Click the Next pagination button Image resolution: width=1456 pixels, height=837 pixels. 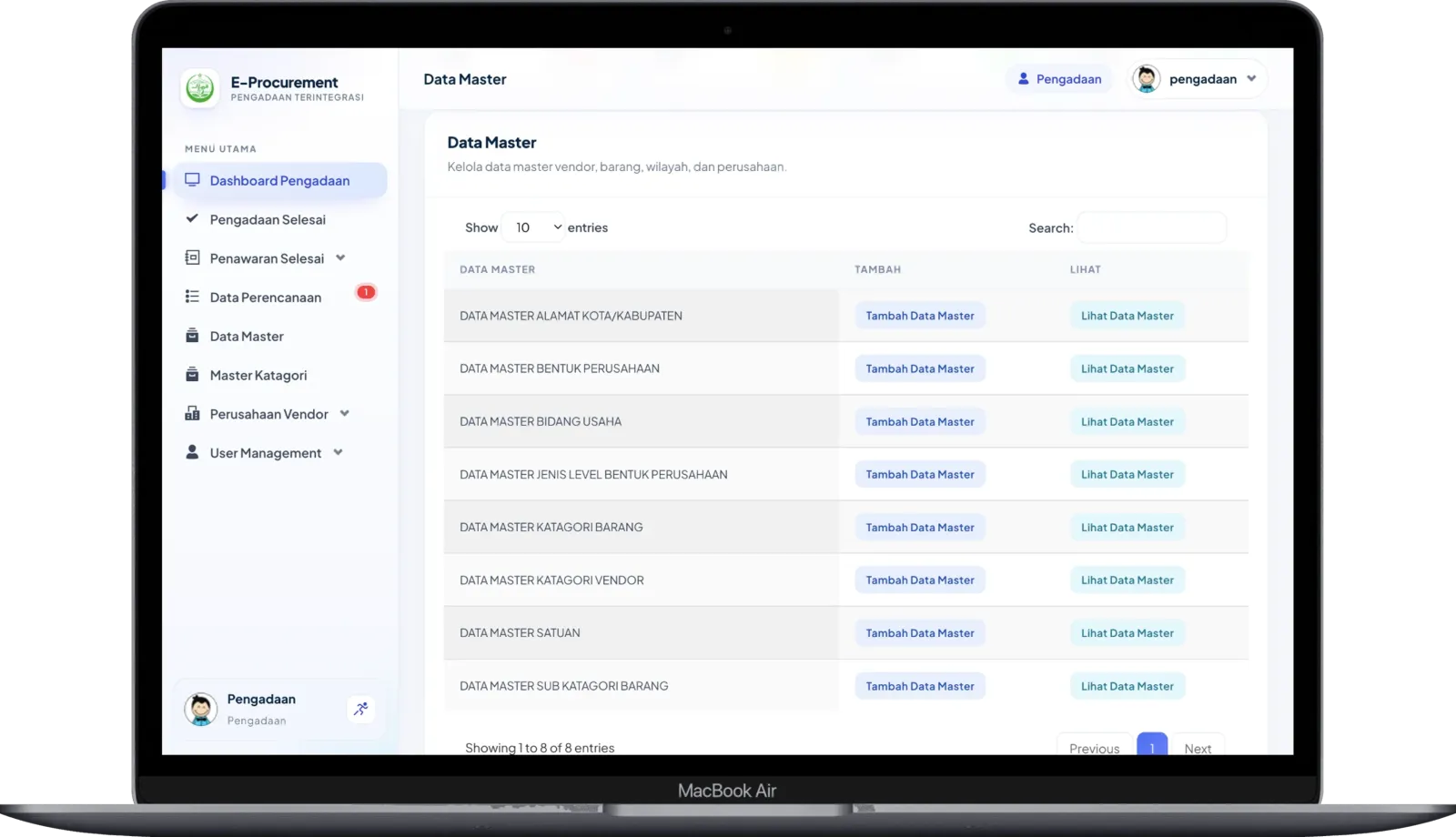click(x=1198, y=746)
